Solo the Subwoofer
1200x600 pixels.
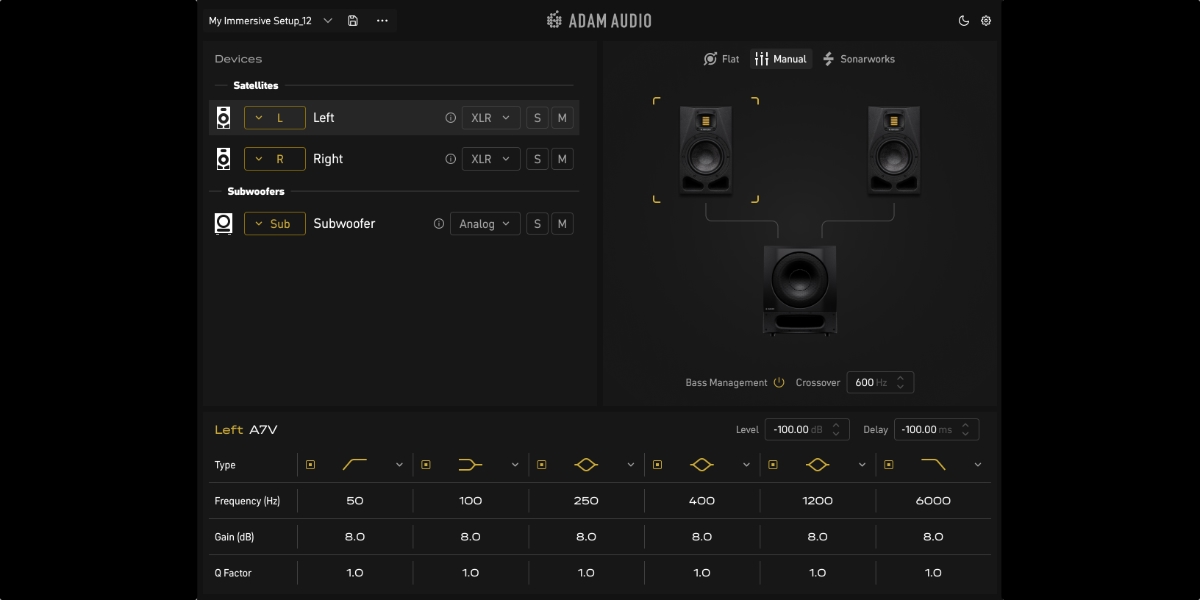537,224
